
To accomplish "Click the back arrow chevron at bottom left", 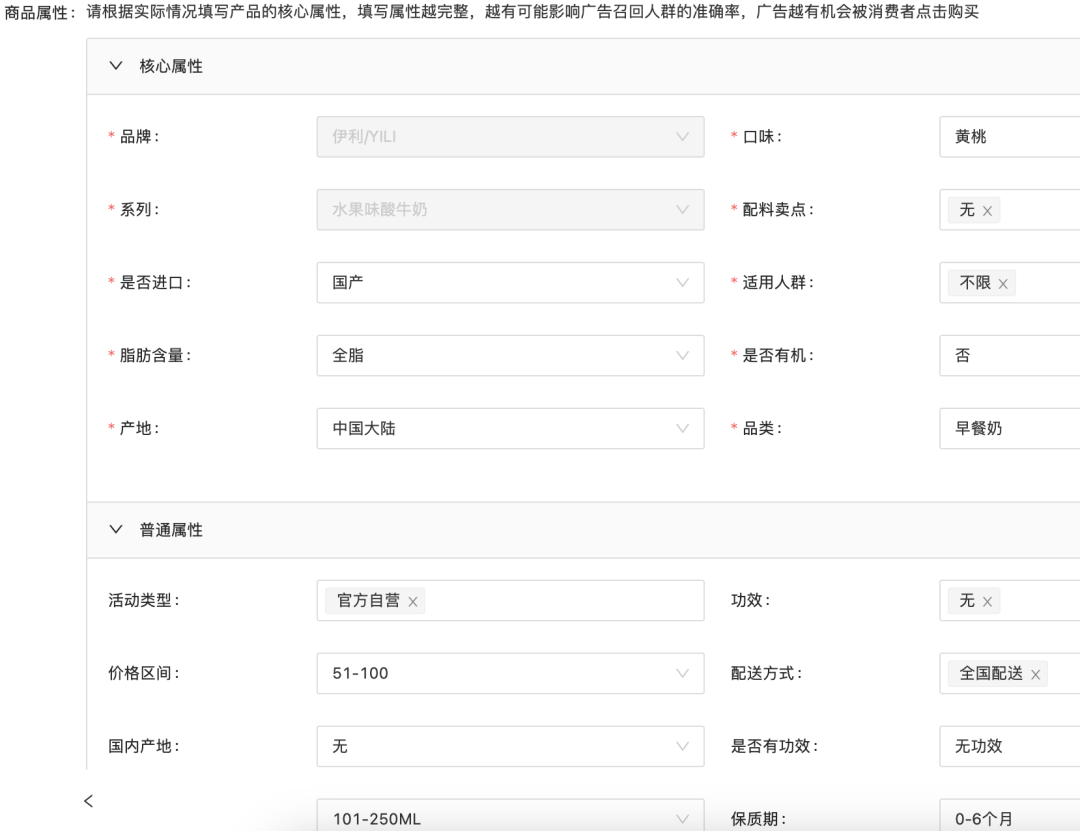I will coord(88,801).
